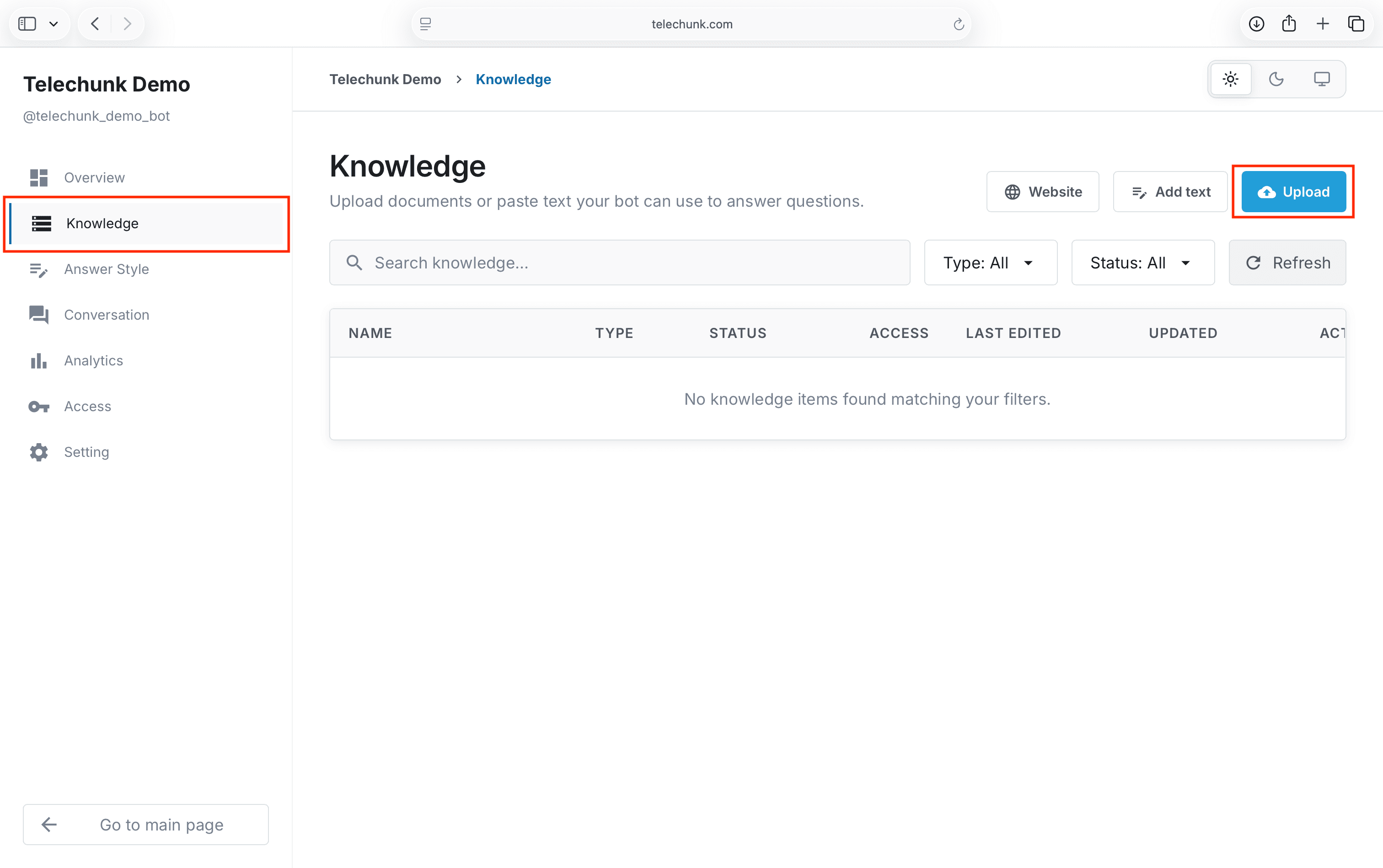
Task: Click the Conversation chat bubble icon
Action: tap(39, 315)
